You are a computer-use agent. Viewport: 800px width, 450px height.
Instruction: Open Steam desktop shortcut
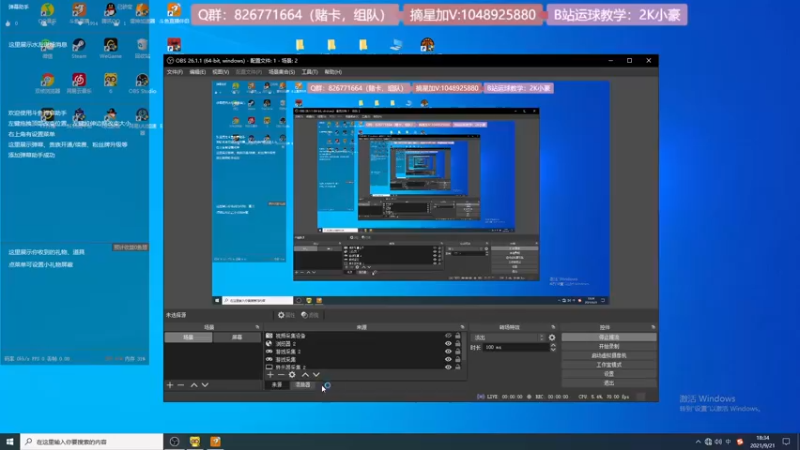(x=79, y=48)
